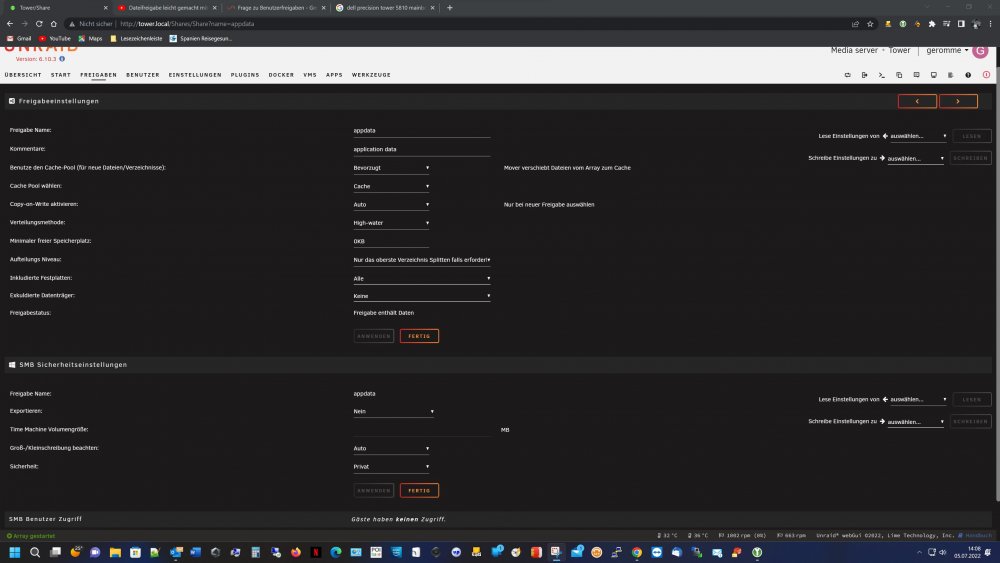Open Schreibe Einstellungen zu dropdown in SMB section
The image size is (1000, 563).
[x=916, y=421]
